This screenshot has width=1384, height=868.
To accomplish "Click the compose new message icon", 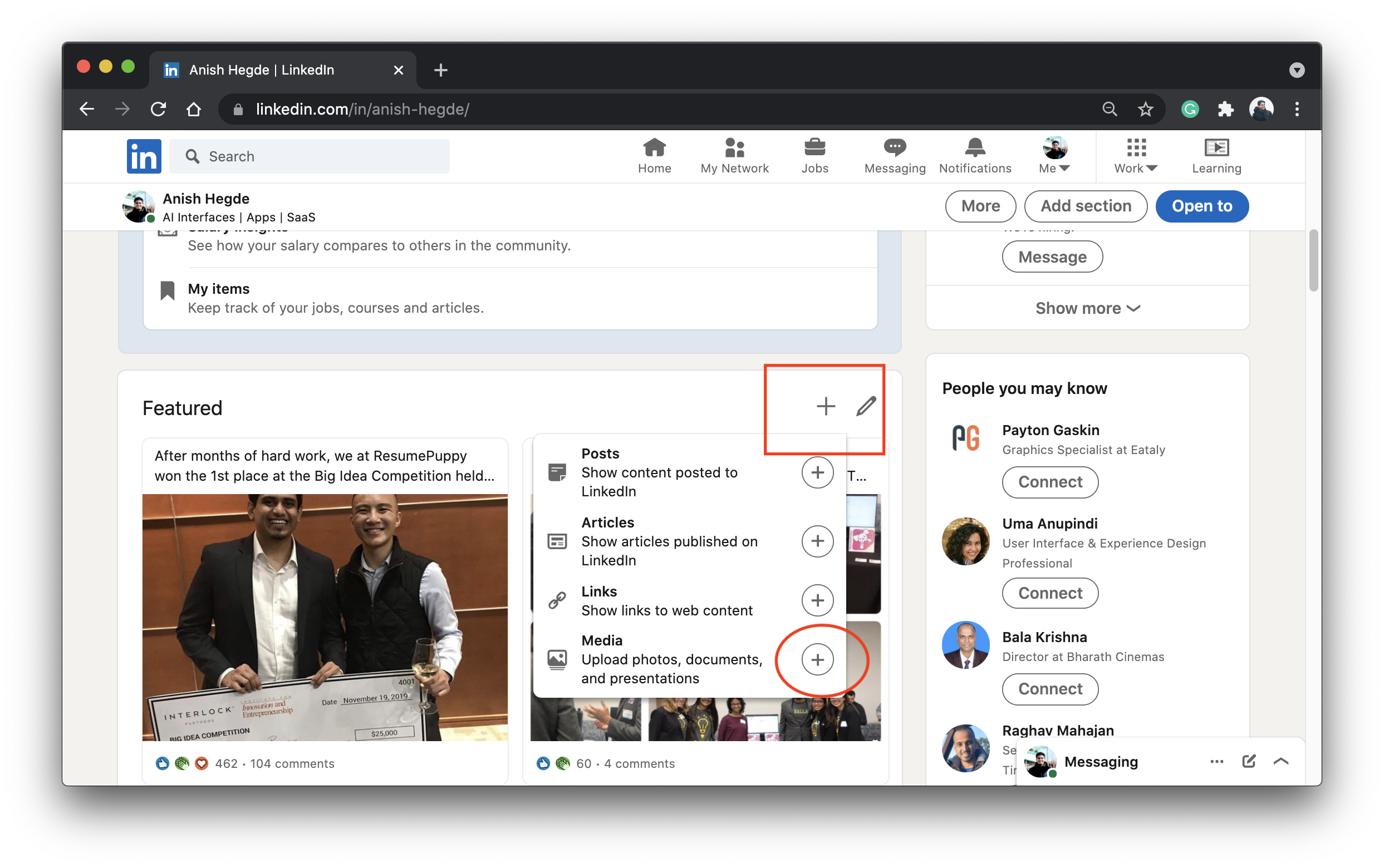I will point(1249,762).
